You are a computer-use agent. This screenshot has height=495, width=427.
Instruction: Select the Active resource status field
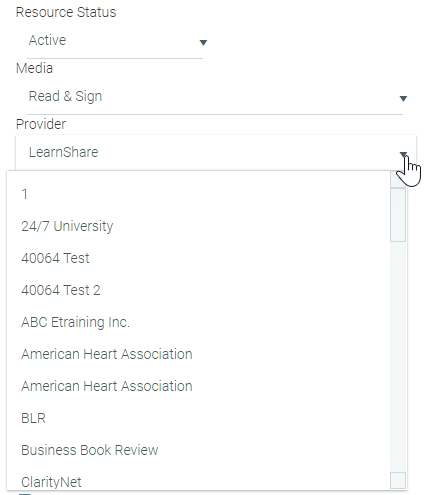(115, 43)
